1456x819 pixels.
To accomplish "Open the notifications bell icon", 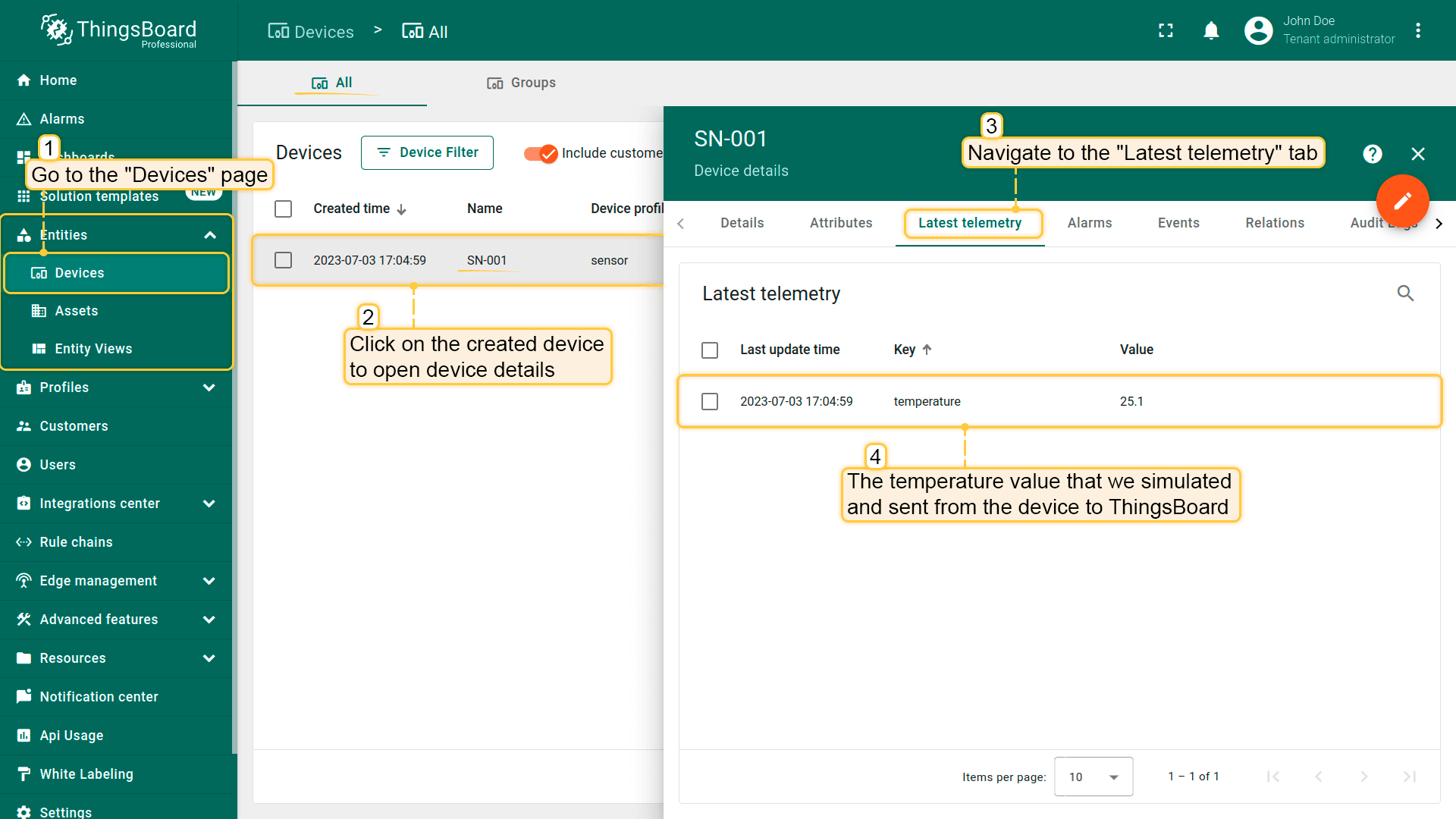I will (x=1211, y=30).
